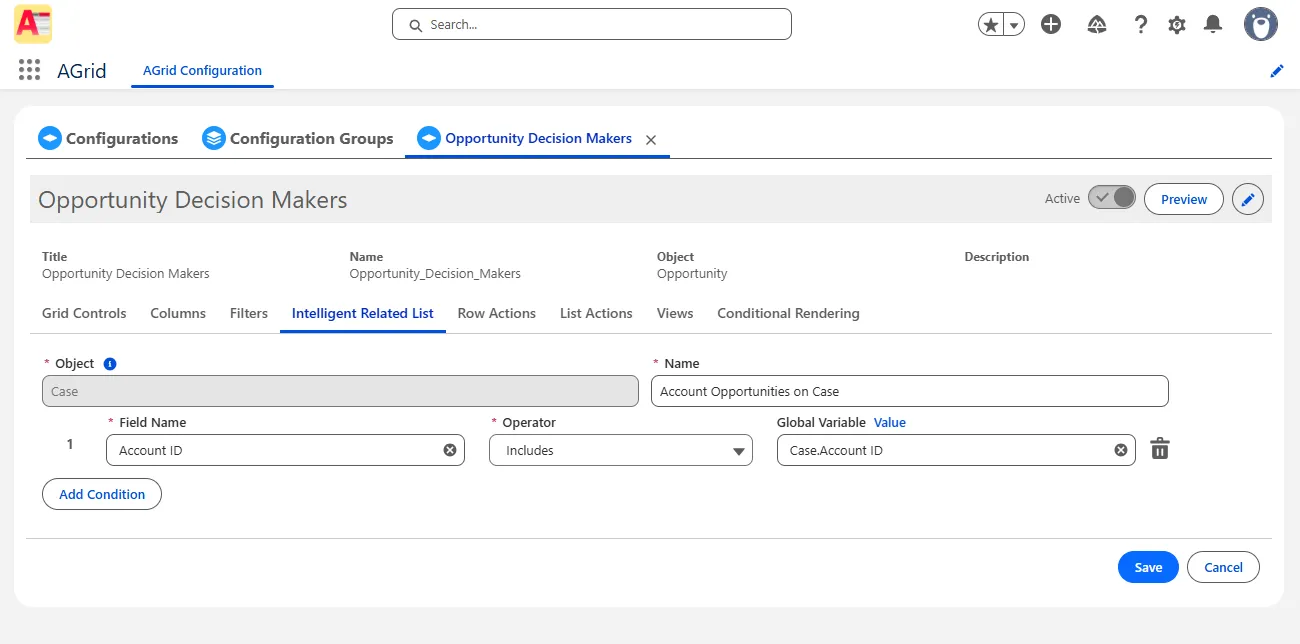This screenshot has width=1300, height=644.
Task: Open the App Launcher grid icon
Action: point(29,70)
